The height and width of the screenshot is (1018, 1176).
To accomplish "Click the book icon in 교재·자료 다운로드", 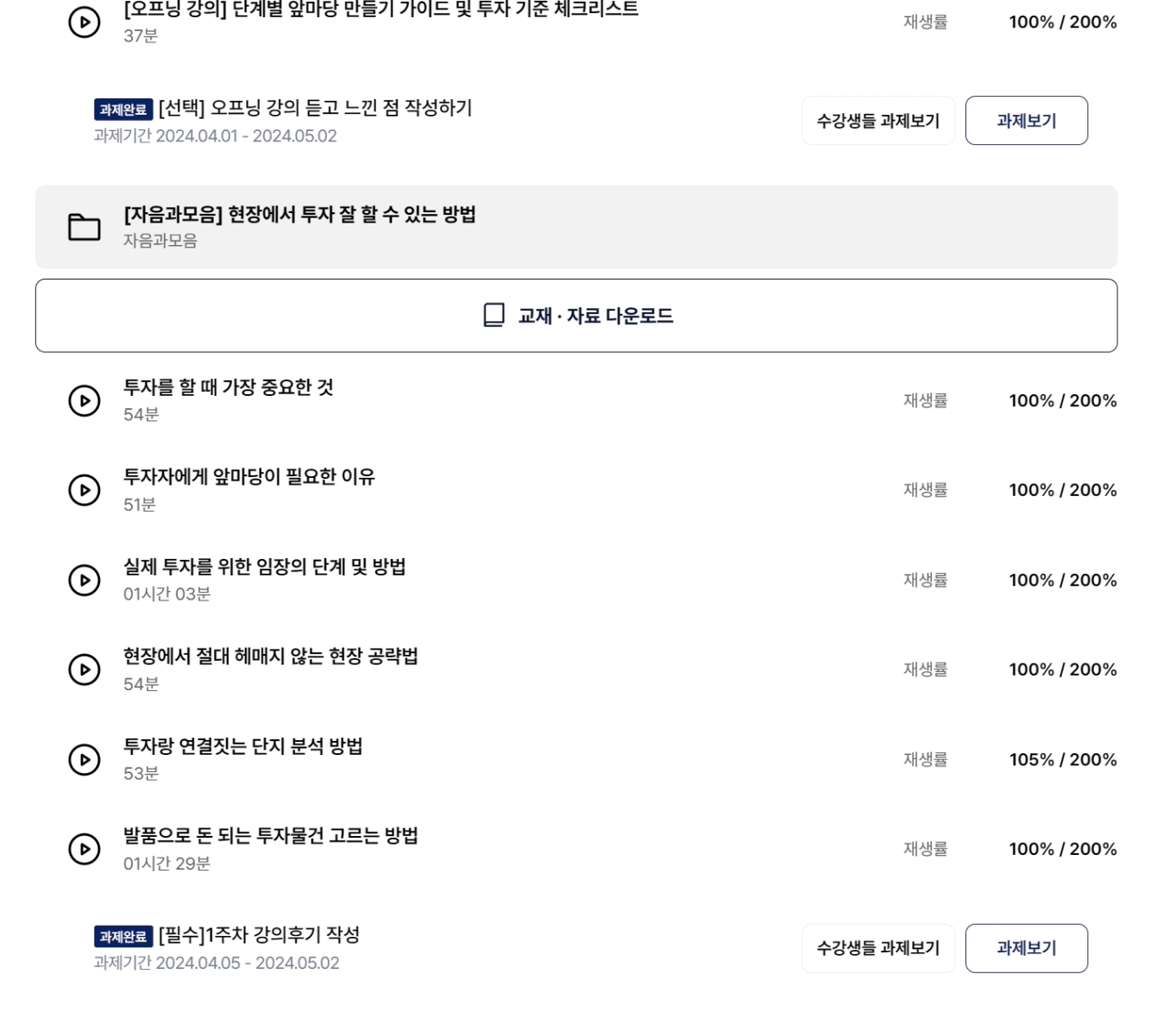I will pos(494,315).
